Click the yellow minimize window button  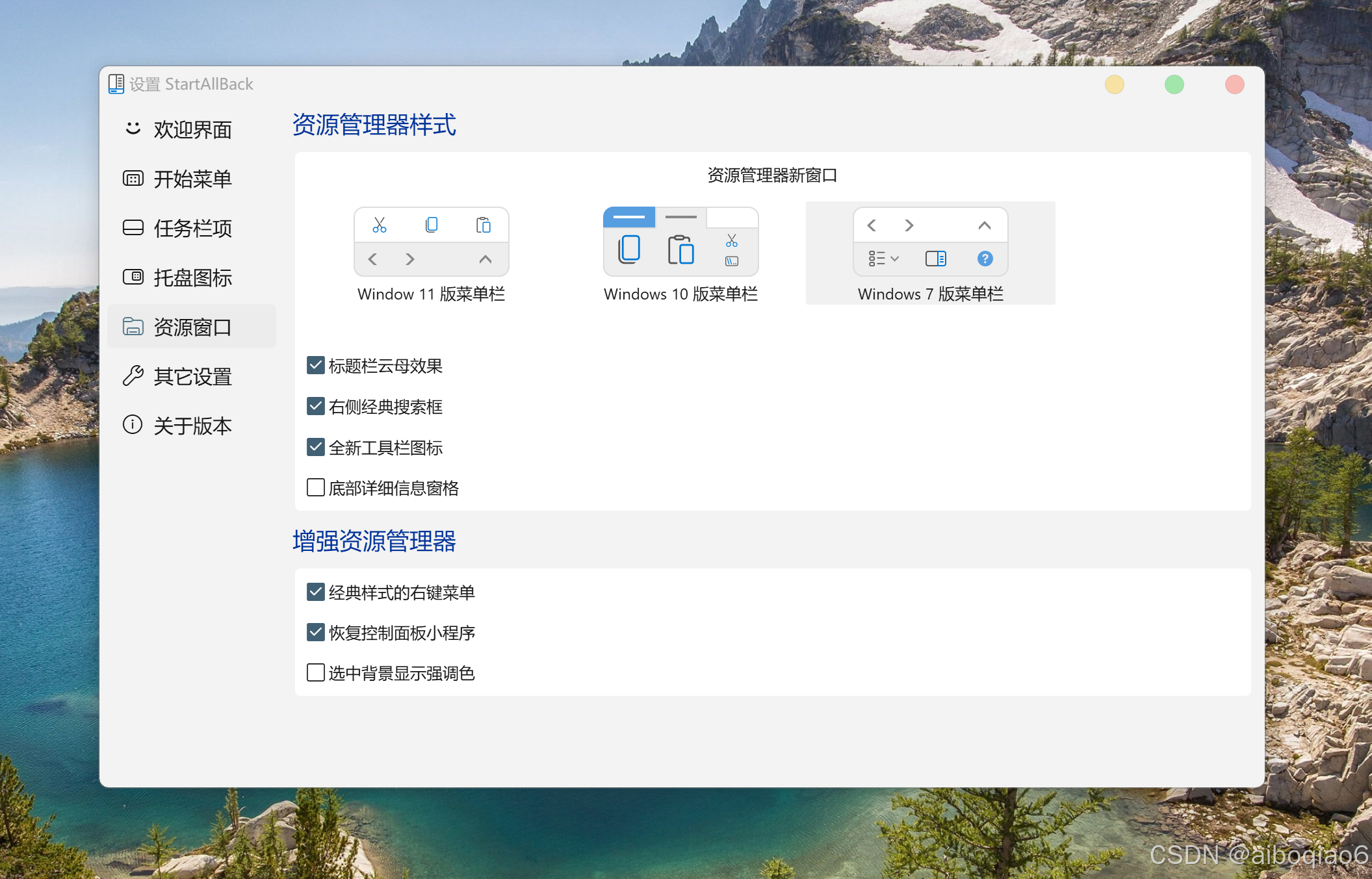(1115, 84)
